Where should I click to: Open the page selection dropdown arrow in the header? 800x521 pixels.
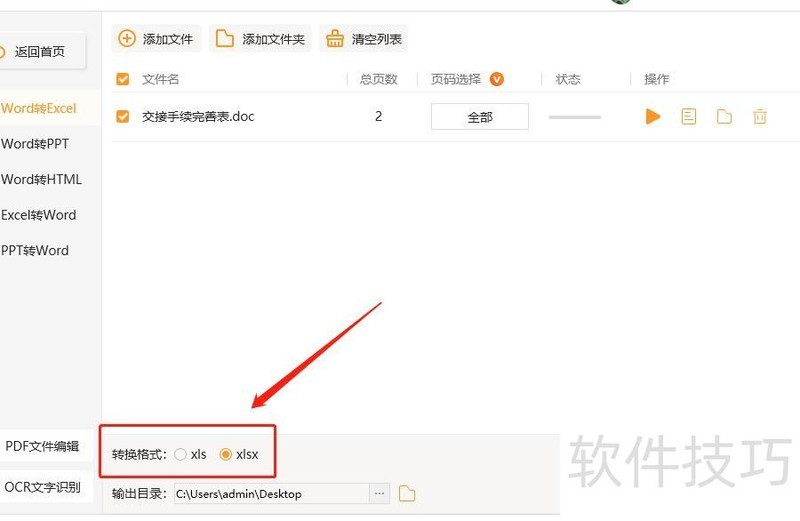pos(496,79)
